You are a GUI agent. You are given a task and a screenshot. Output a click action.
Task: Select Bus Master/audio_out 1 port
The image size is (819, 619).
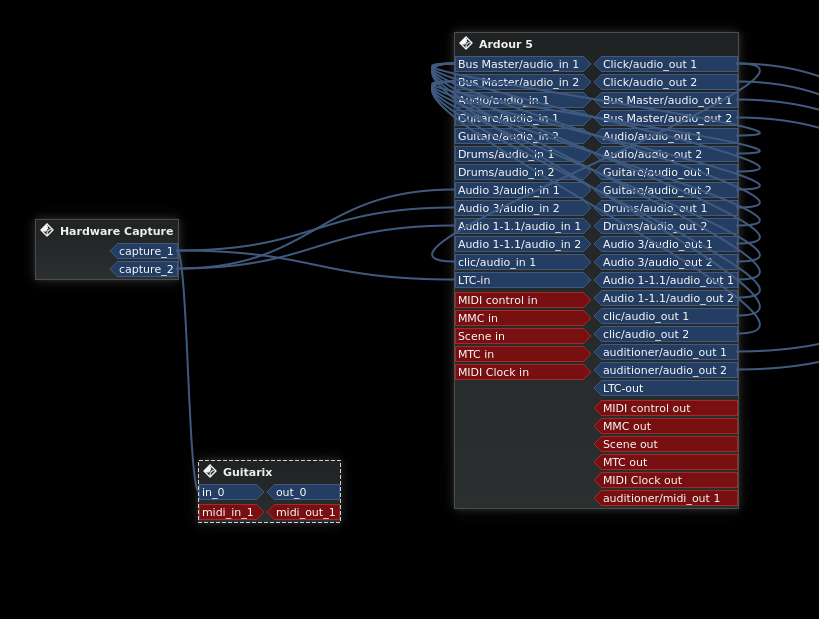point(666,100)
